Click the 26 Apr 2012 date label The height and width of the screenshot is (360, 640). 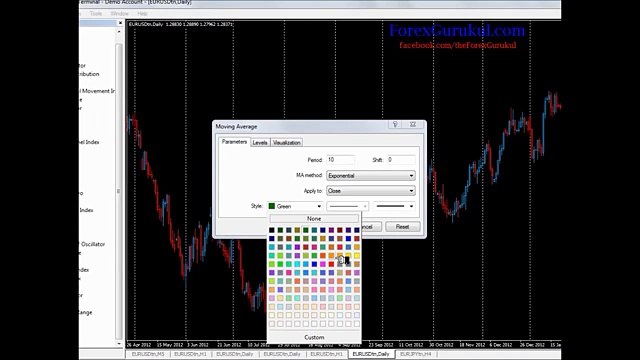(139, 345)
